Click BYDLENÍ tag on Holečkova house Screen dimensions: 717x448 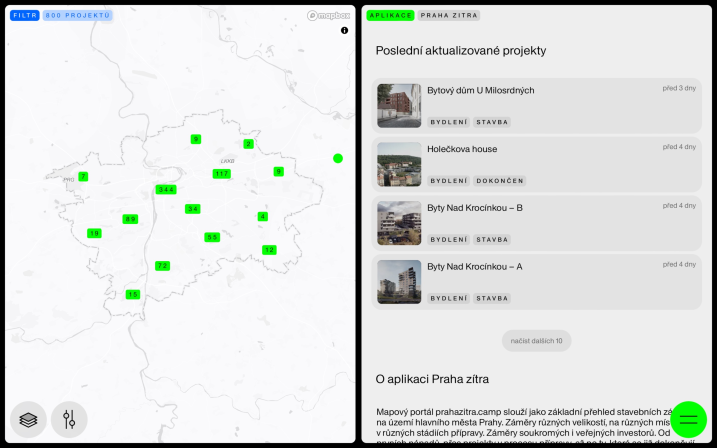[449, 181]
